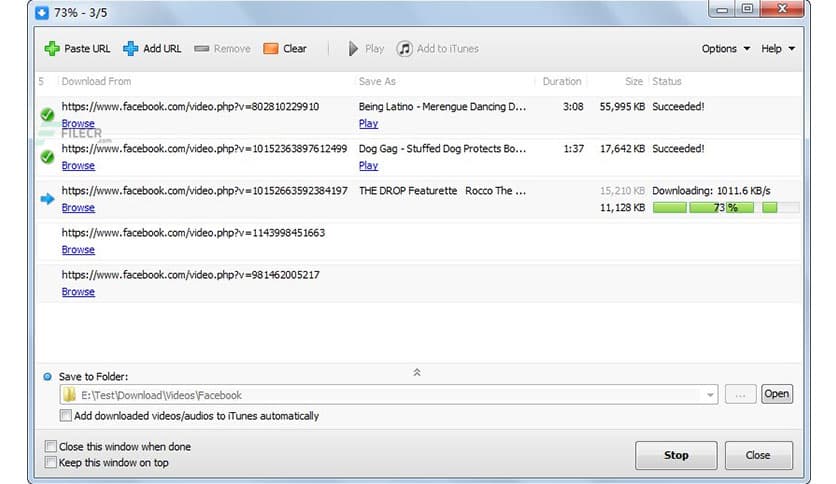Image resolution: width=836 pixels, height=484 pixels.
Task: Click the 73% download progress bar
Action: pyautogui.click(x=726, y=207)
